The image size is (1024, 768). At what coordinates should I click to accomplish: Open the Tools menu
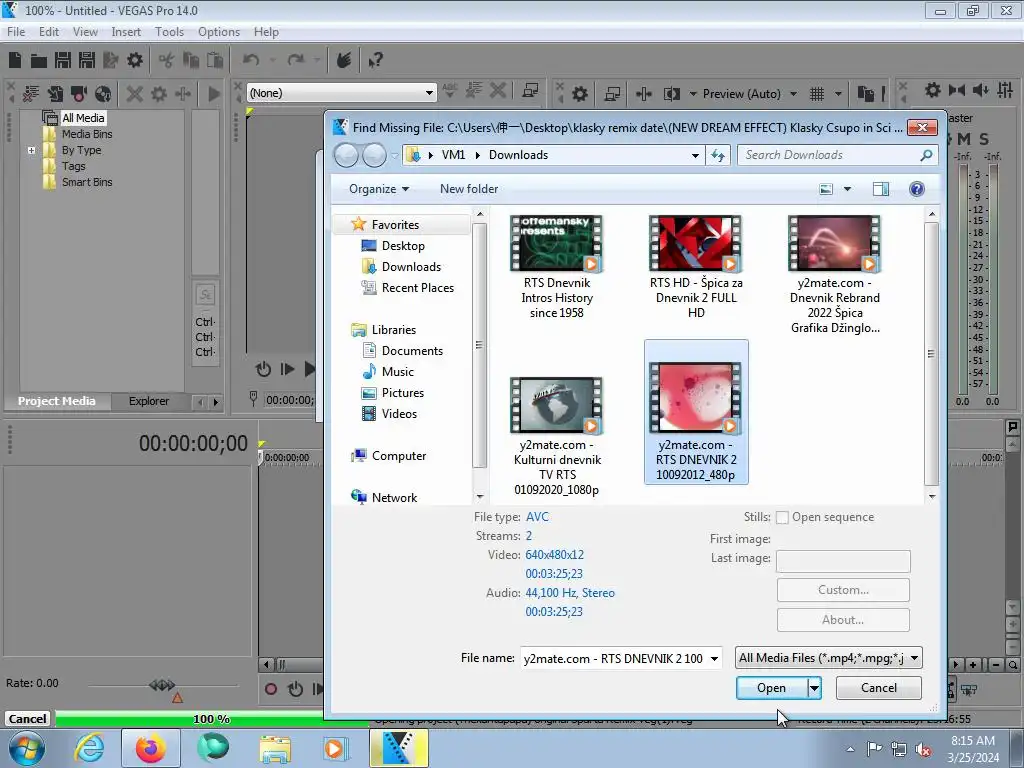[169, 32]
